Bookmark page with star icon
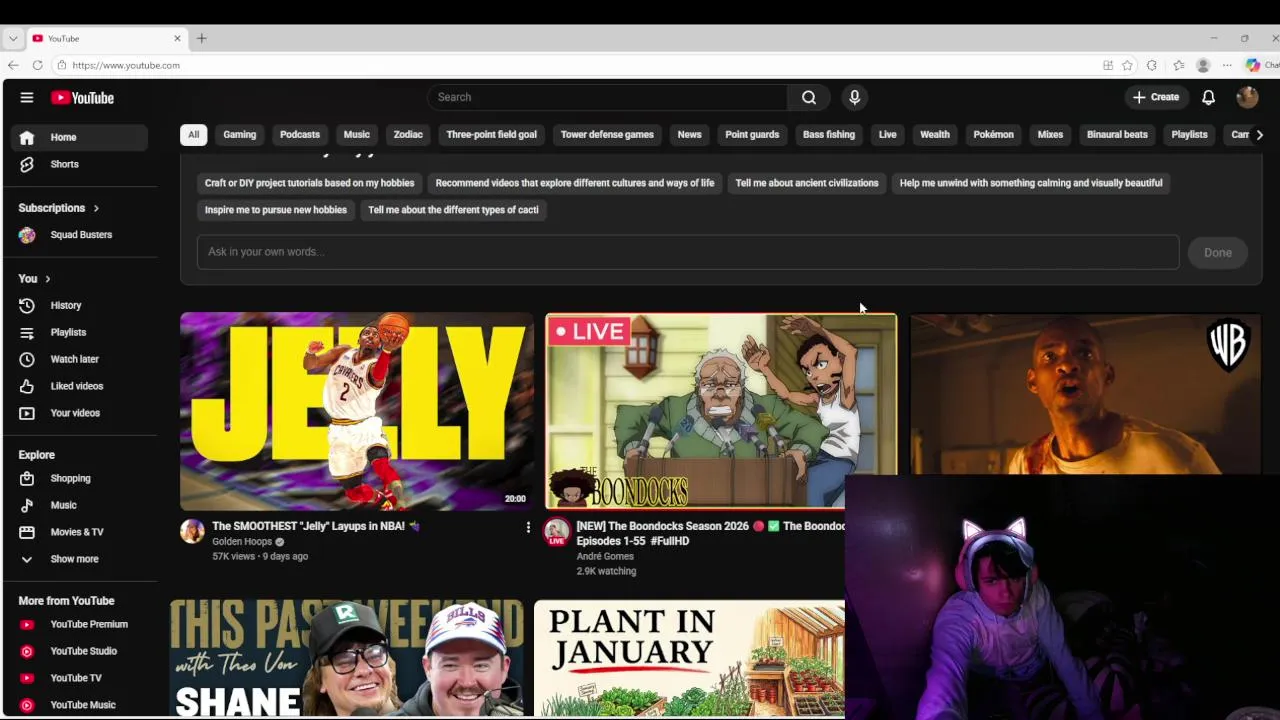This screenshot has width=1280, height=720. click(1127, 65)
